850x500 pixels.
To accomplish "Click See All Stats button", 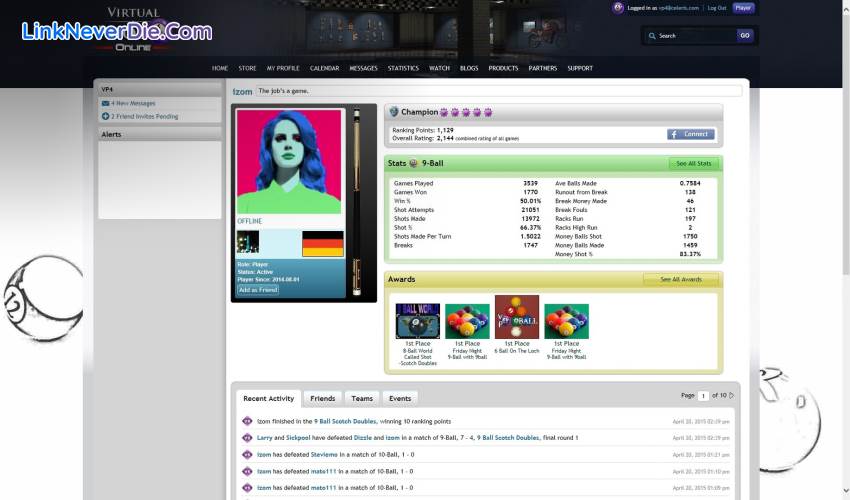I will pyautogui.click(x=693, y=163).
